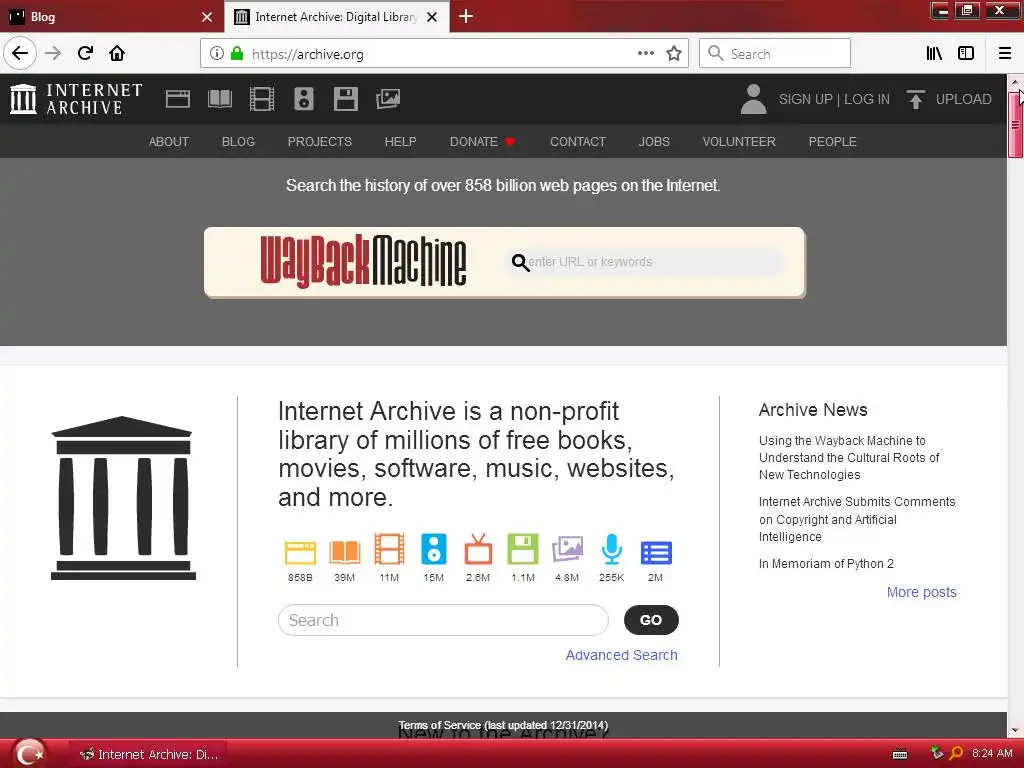Open the PROJECTS menu item
The image size is (1024, 768).
(319, 142)
